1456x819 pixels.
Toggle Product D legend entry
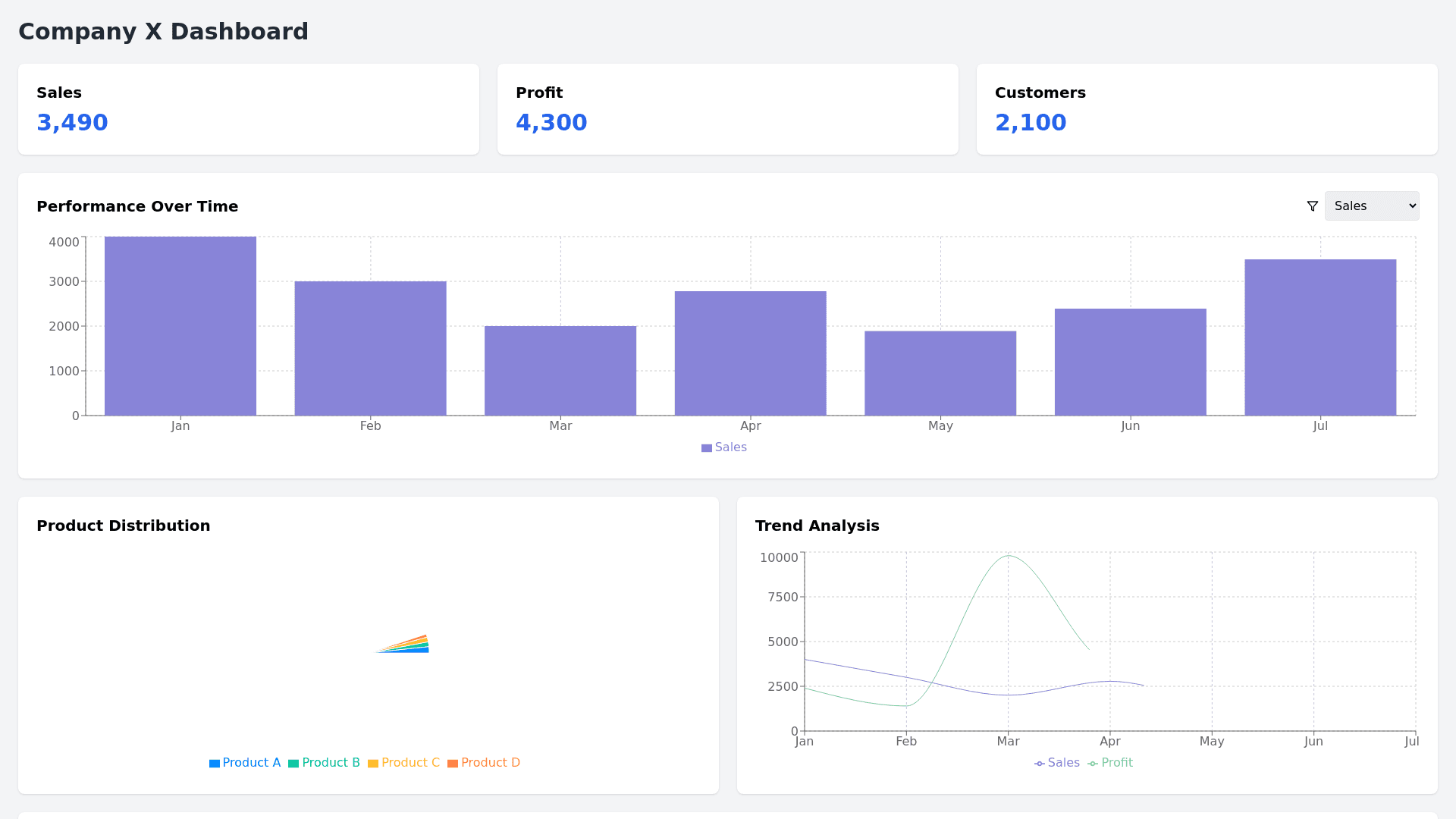tap(484, 763)
